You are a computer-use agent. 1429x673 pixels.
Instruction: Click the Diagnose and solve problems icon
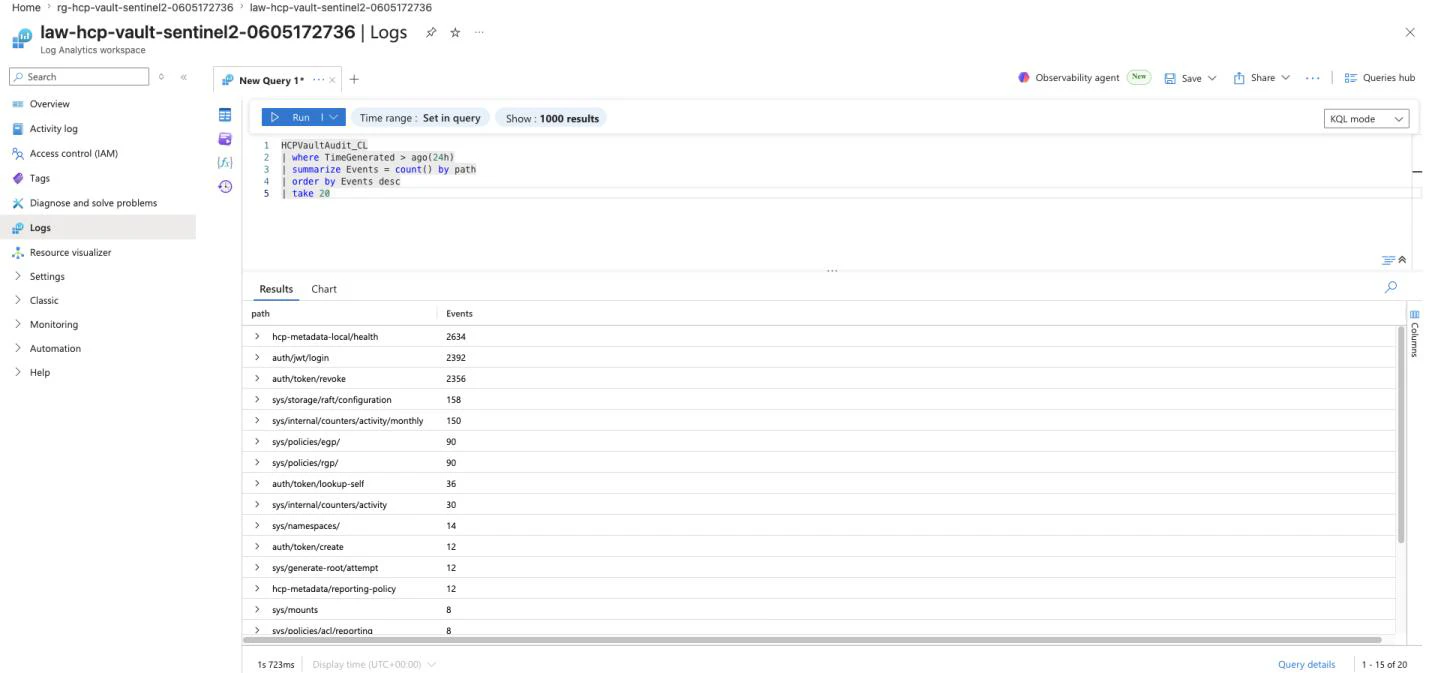(x=17, y=203)
